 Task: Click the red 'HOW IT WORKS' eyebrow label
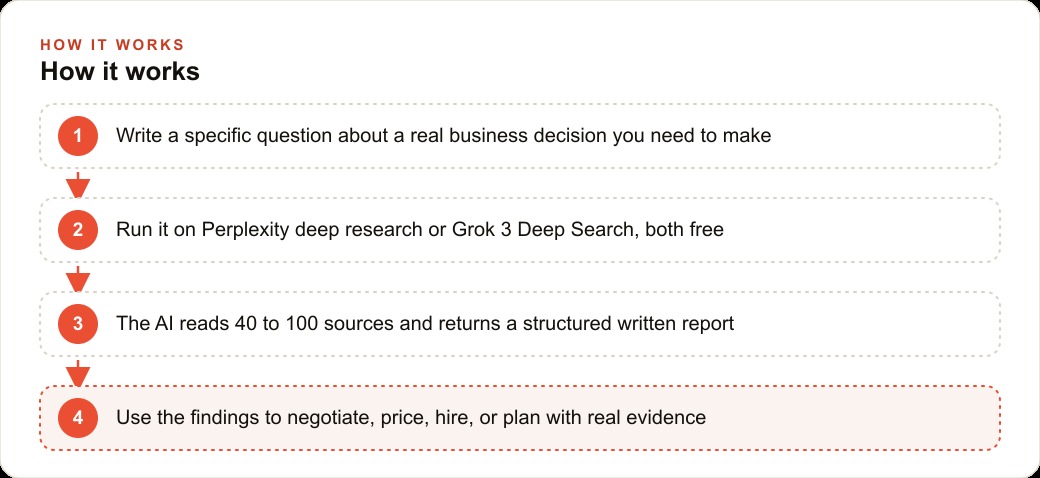[x=112, y=45]
